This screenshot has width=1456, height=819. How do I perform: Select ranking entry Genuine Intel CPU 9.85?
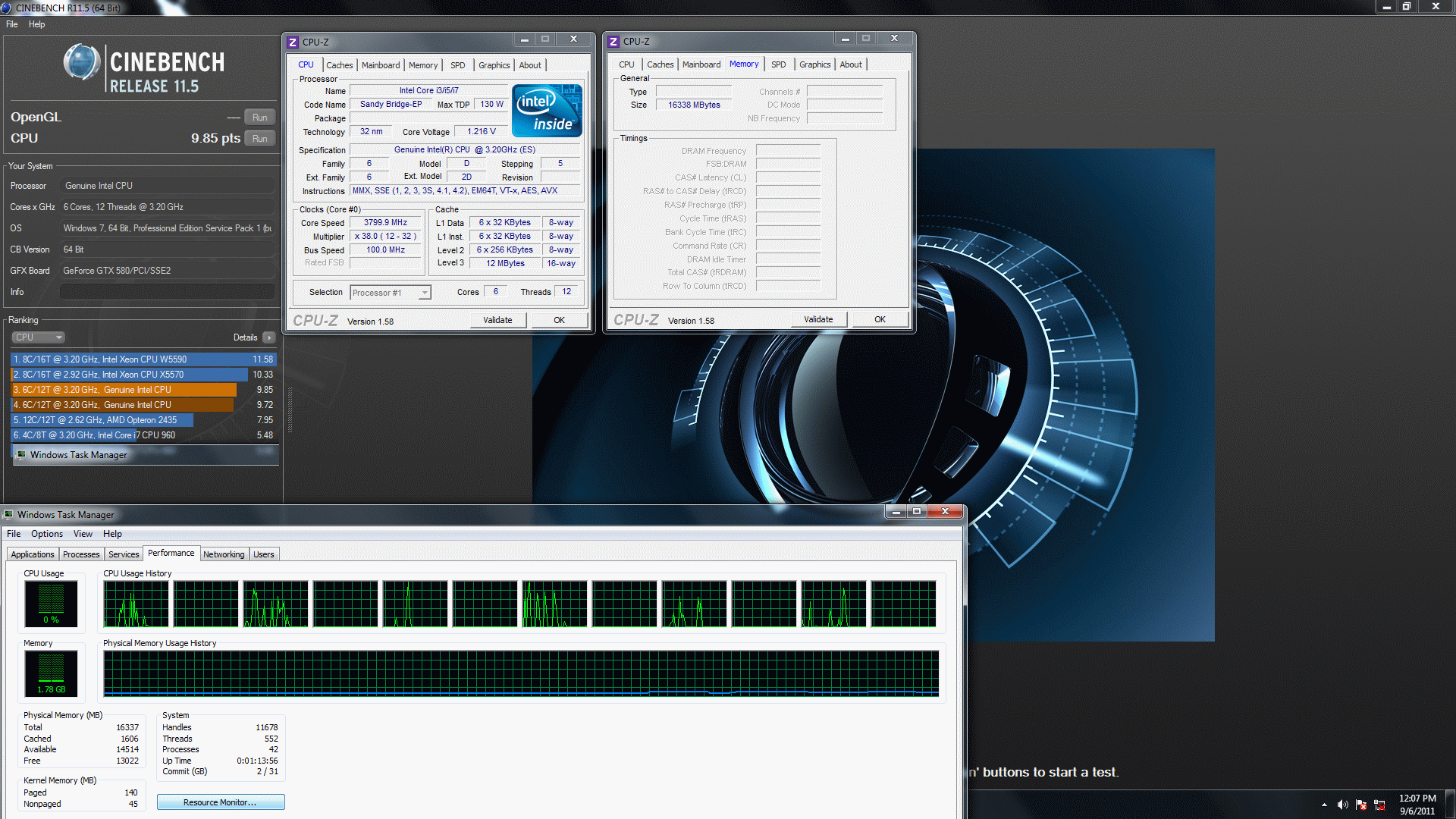tap(143, 390)
